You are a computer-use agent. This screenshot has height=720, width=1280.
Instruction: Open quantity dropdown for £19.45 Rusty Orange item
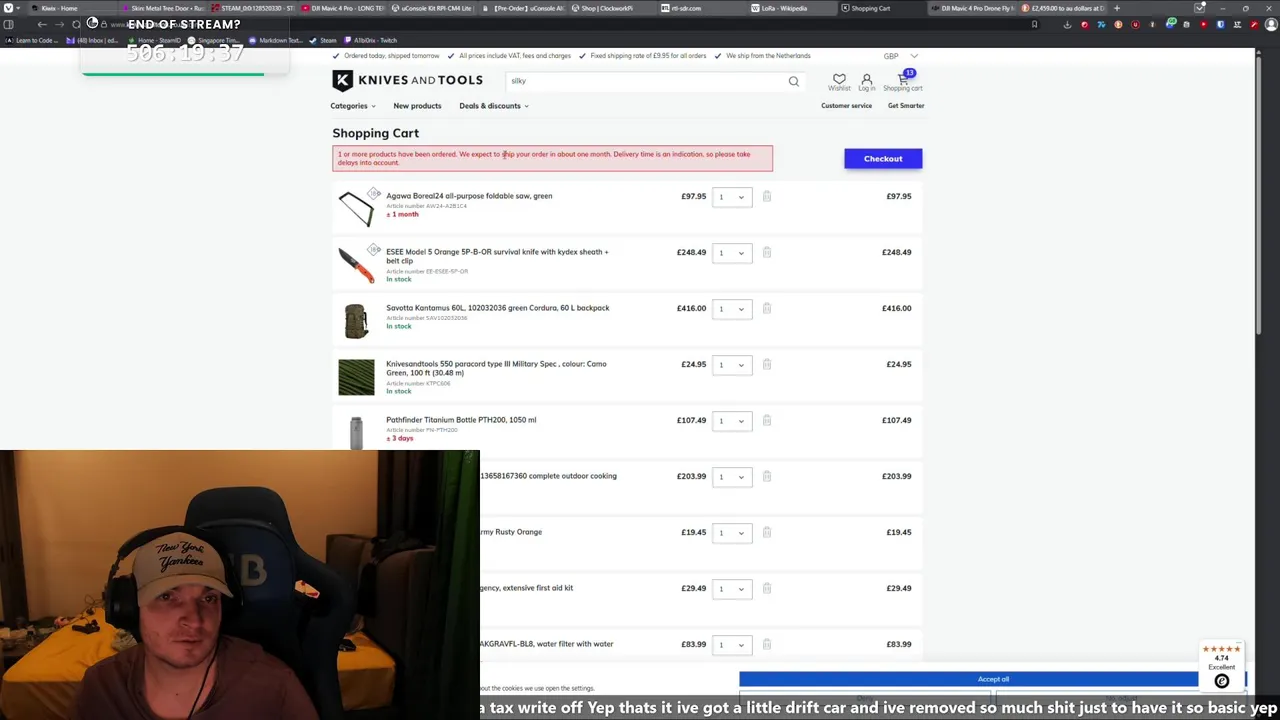[732, 533]
